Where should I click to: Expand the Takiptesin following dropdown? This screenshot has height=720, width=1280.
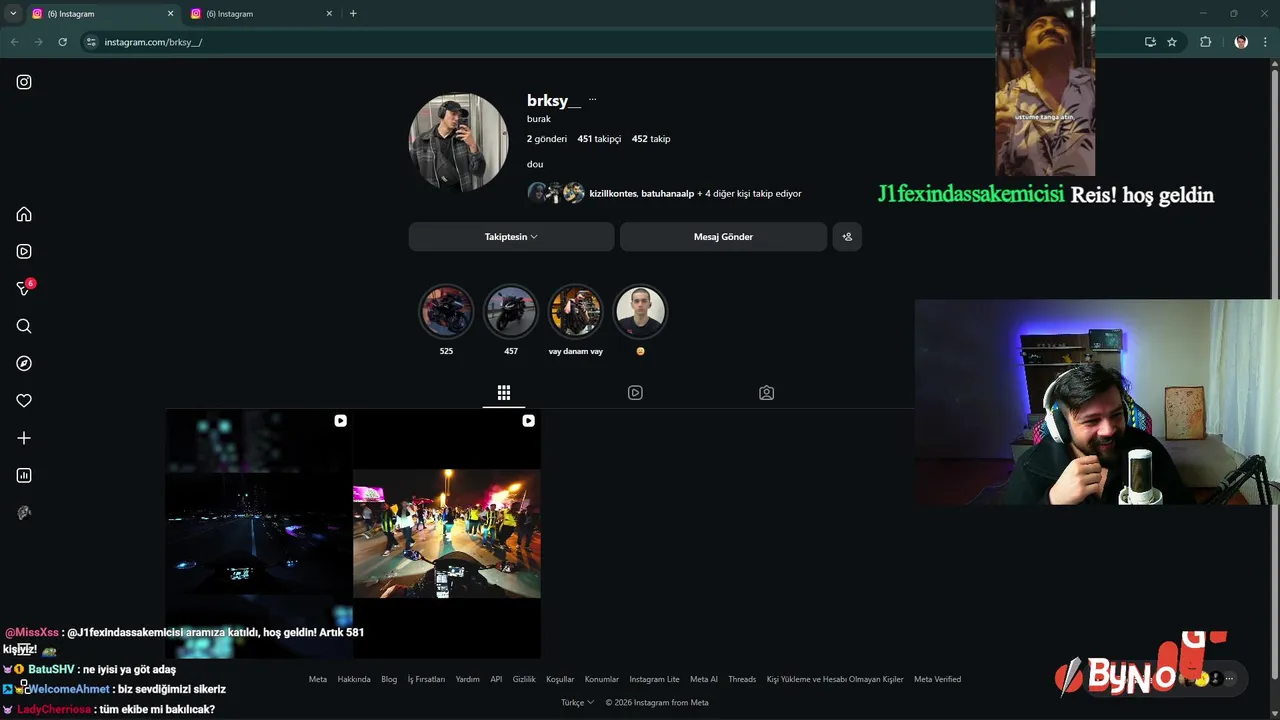(x=511, y=237)
